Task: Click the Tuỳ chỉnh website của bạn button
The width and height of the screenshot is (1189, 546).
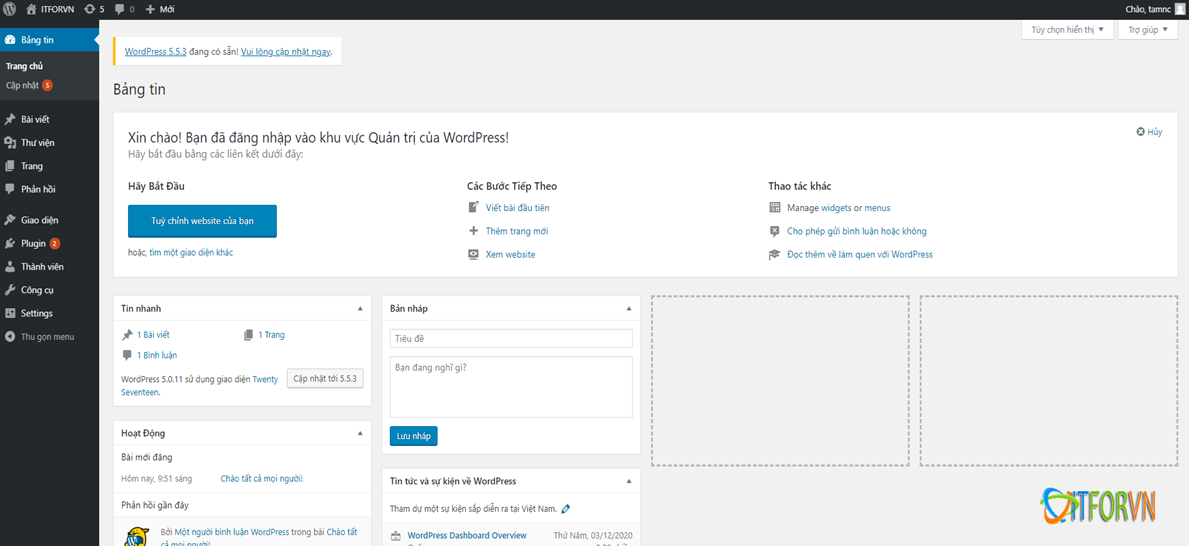Action: 202,221
